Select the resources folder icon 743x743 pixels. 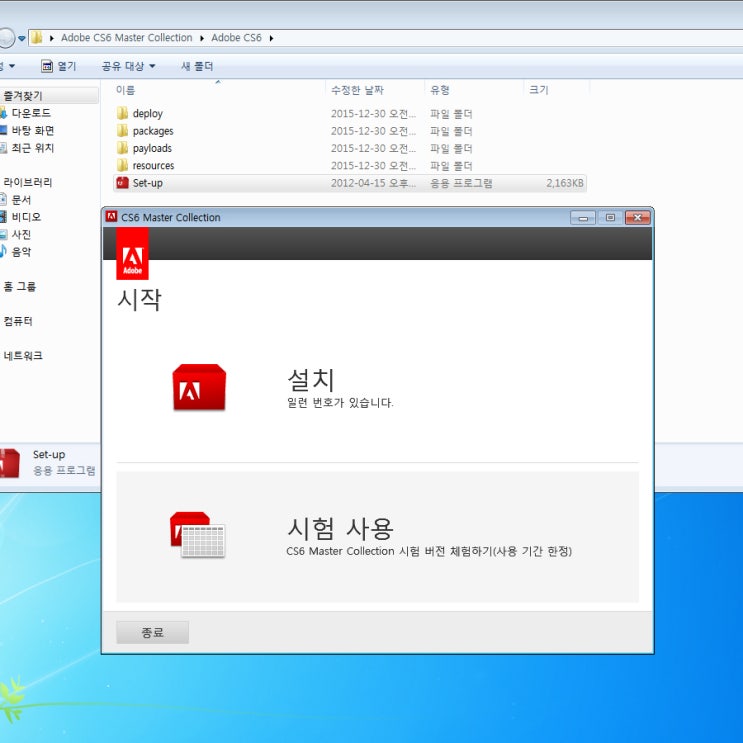click(122, 165)
